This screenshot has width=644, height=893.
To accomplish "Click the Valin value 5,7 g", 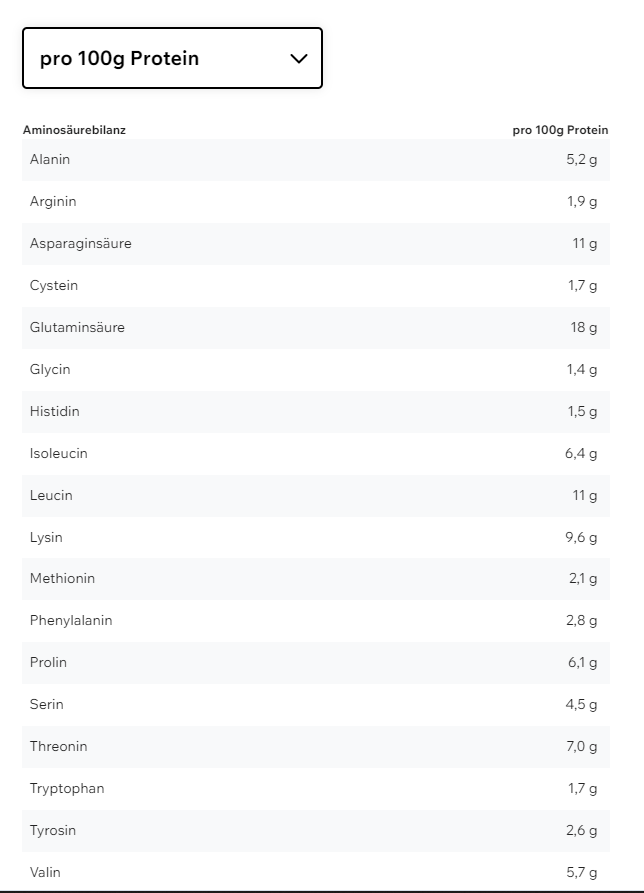I will tap(581, 872).
